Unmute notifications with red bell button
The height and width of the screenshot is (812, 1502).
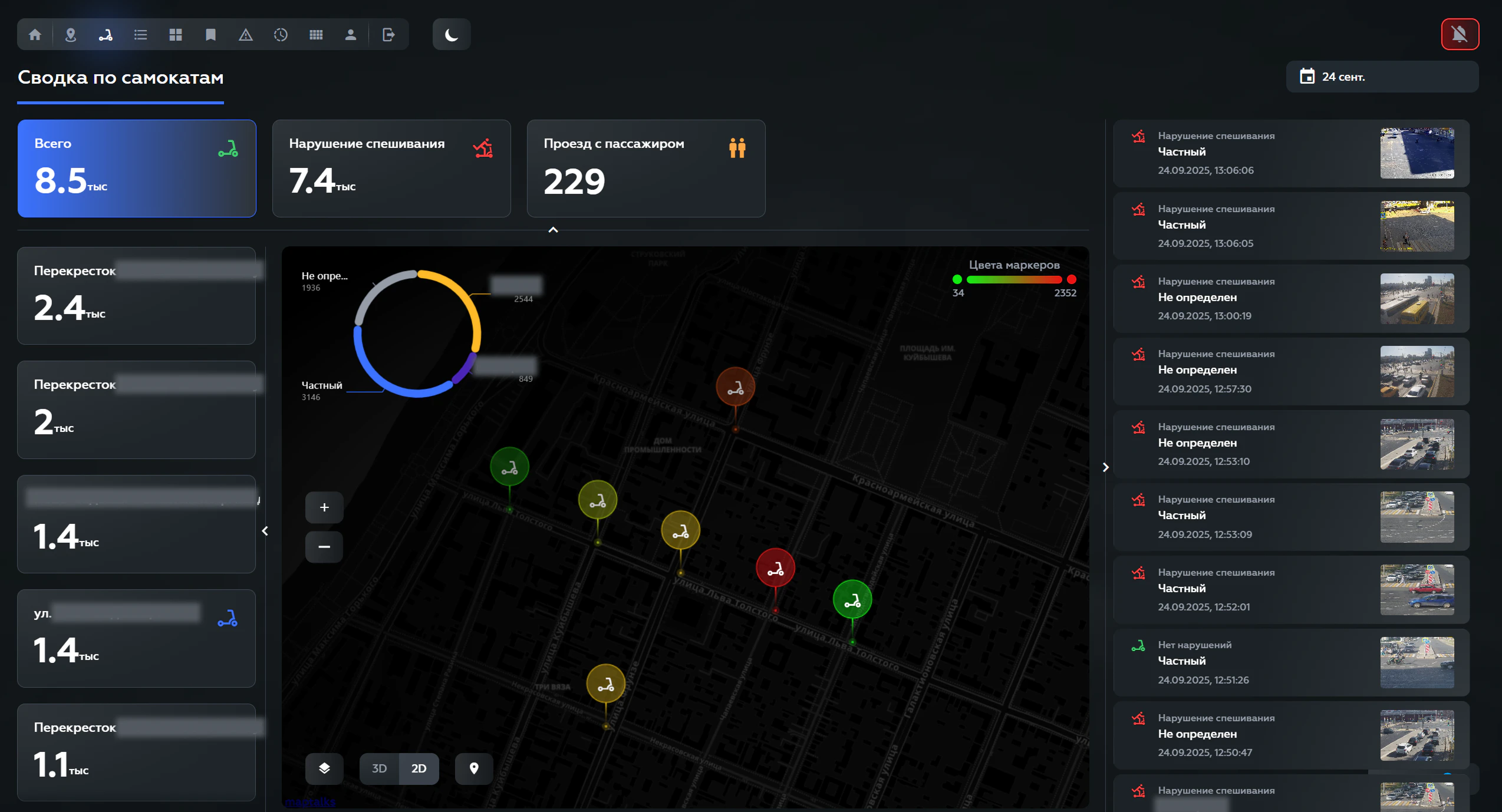click(1460, 34)
